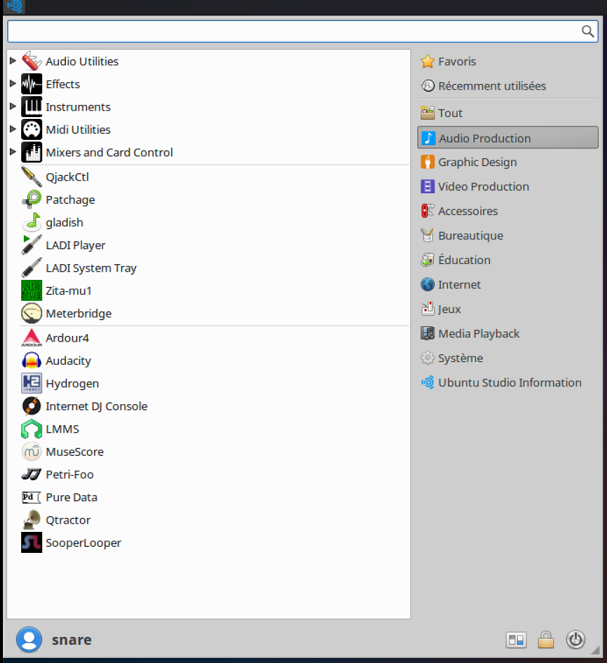Launch Patchage via its icon

point(31,200)
